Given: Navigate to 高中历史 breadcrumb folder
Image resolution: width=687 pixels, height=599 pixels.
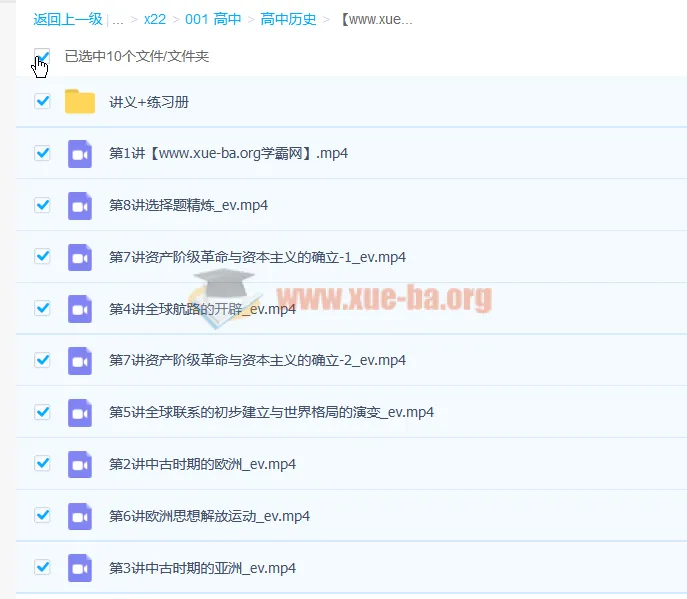Looking at the screenshot, I should point(288,19).
